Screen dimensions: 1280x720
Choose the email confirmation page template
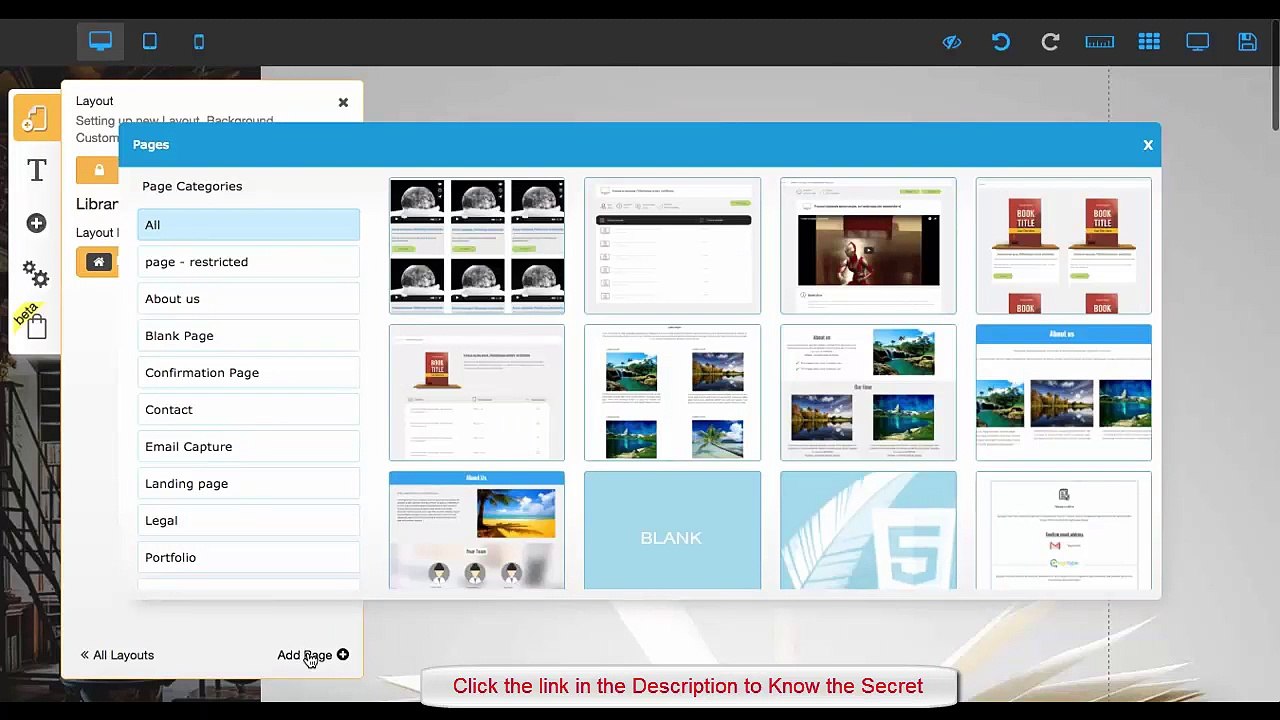pos(1064,530)
